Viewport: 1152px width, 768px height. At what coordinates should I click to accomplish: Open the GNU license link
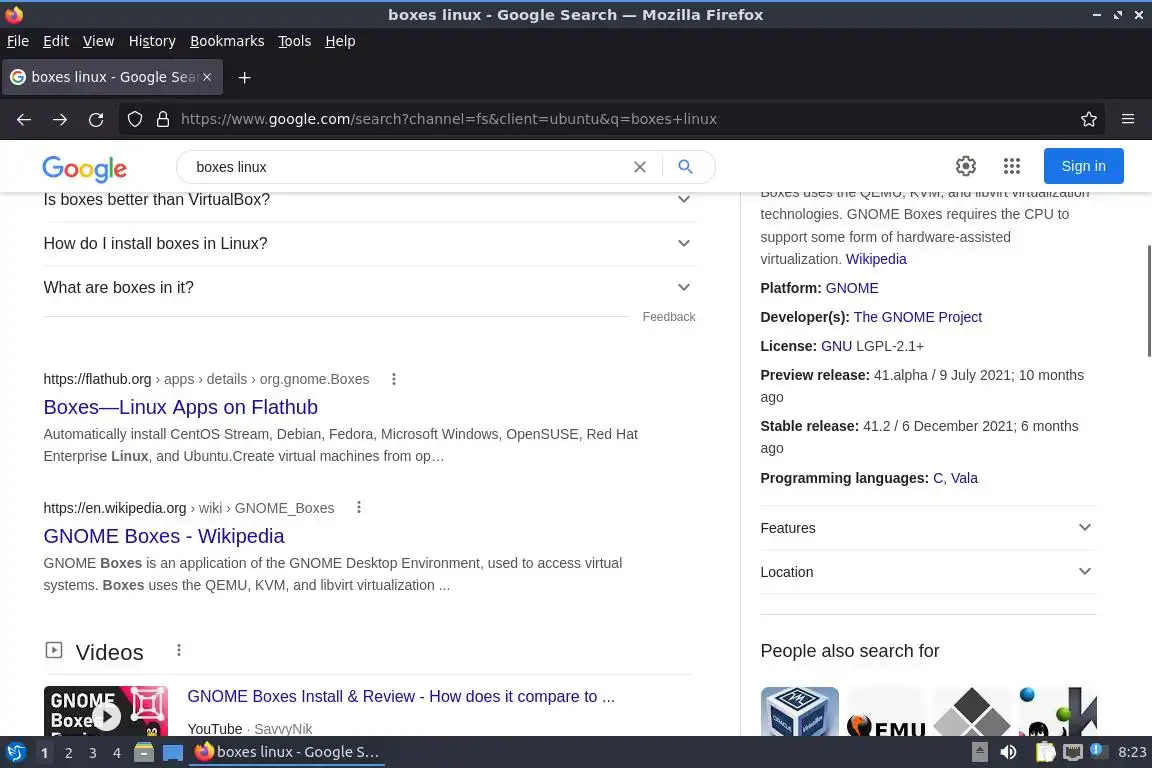point(836,346)
